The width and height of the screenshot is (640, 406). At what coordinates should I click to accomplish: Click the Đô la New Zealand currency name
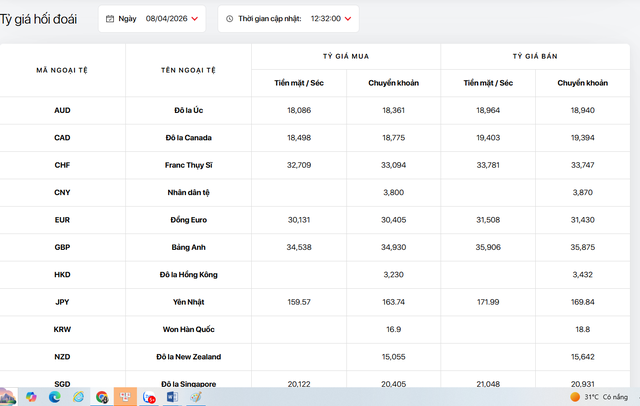[x=188, y=357]
